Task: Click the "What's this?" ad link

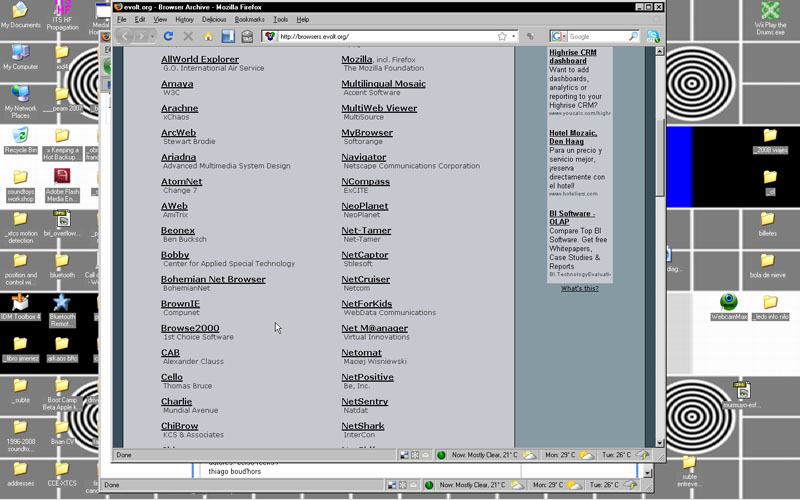Action: pyautogui.click(x=579, y=288)
